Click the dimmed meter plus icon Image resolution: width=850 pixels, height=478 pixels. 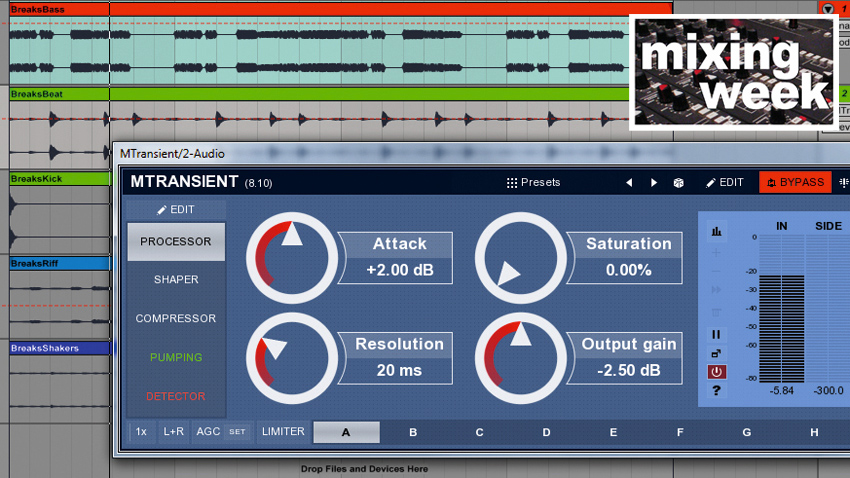point(716,252)
